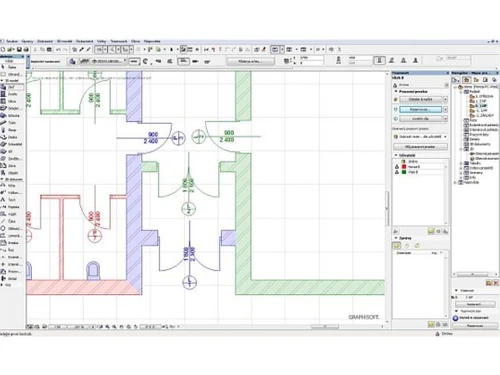Viewport: 500px width, 375px height.
Task: Click the green user color swatch
Action: tap(404, 172)
